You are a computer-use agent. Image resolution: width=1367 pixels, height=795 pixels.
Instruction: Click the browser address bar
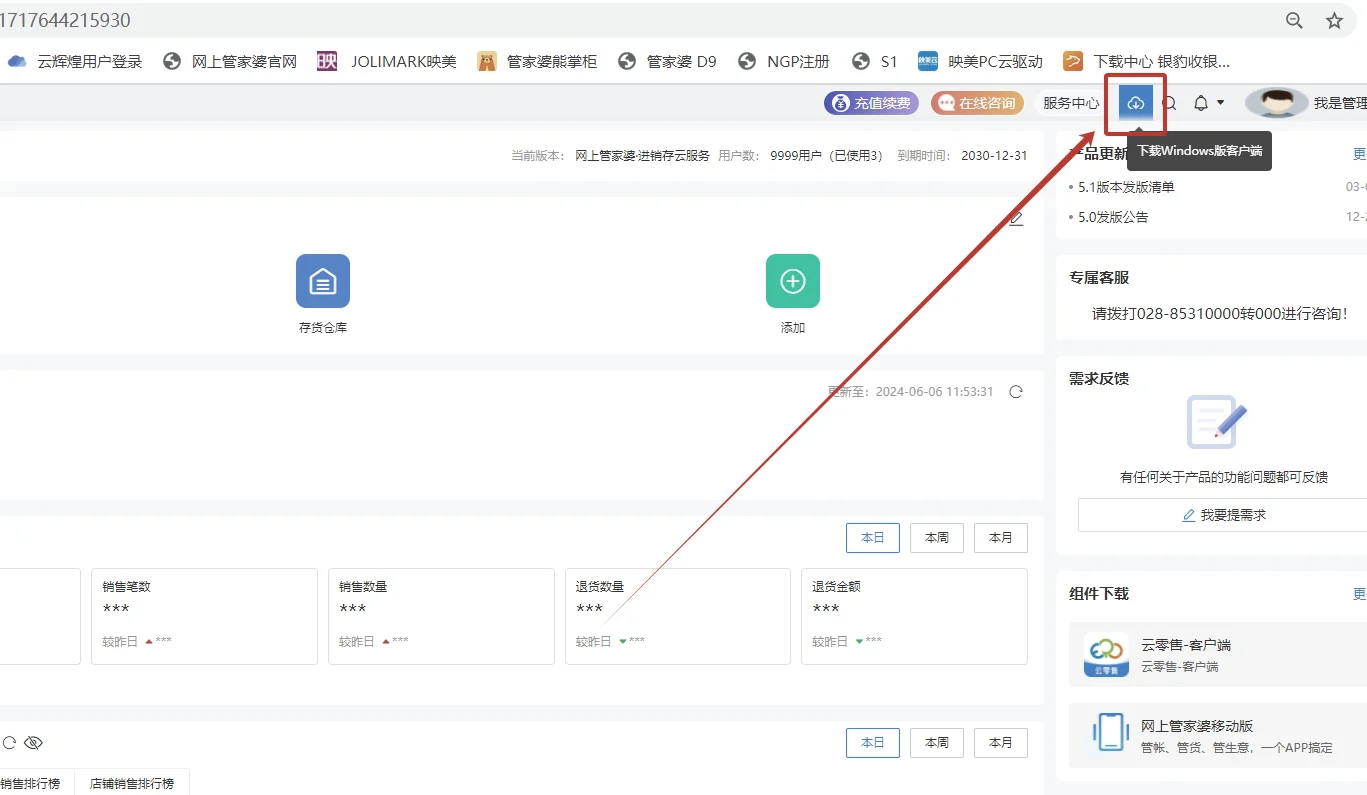click(x=640, y=20)
